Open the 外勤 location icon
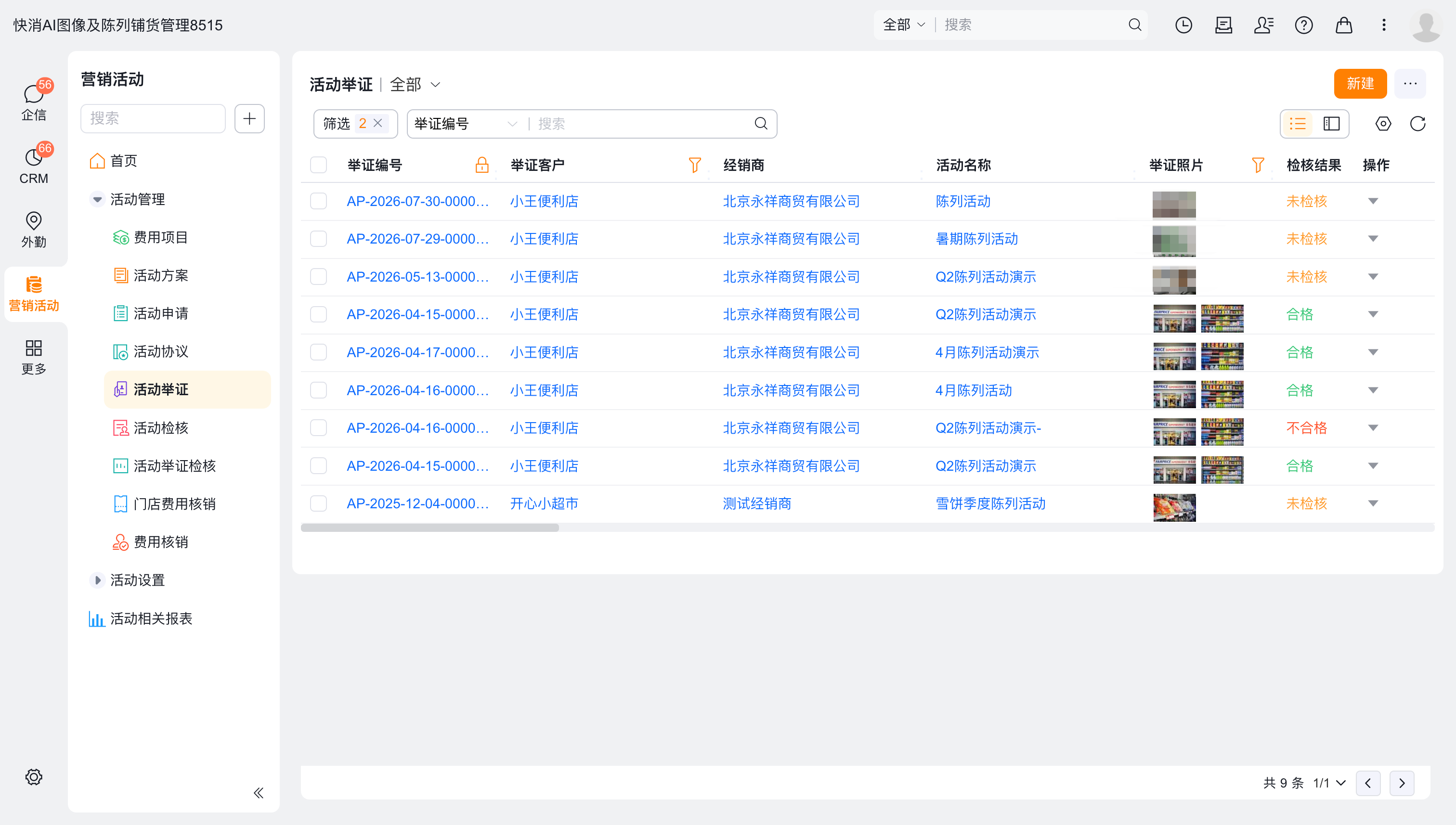This screenshot has height=825, width=1456. tap(33, 221)
